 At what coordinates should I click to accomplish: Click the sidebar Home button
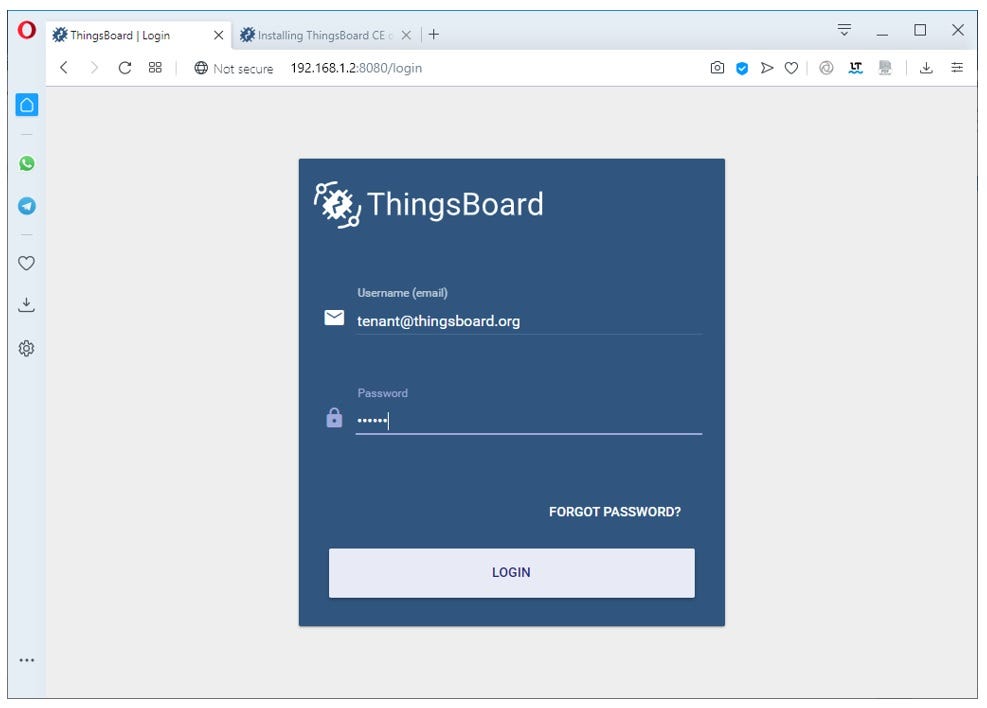coord(26,104)
